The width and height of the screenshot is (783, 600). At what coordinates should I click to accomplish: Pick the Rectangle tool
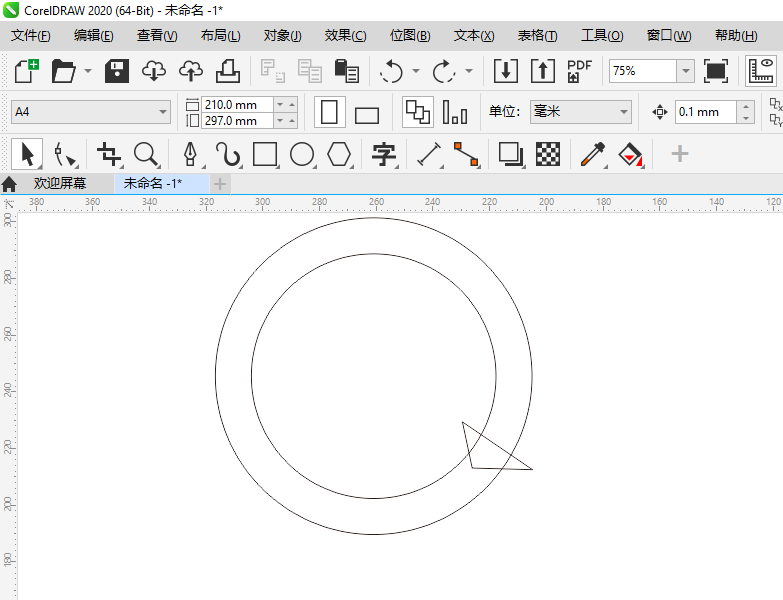[265, 154]
